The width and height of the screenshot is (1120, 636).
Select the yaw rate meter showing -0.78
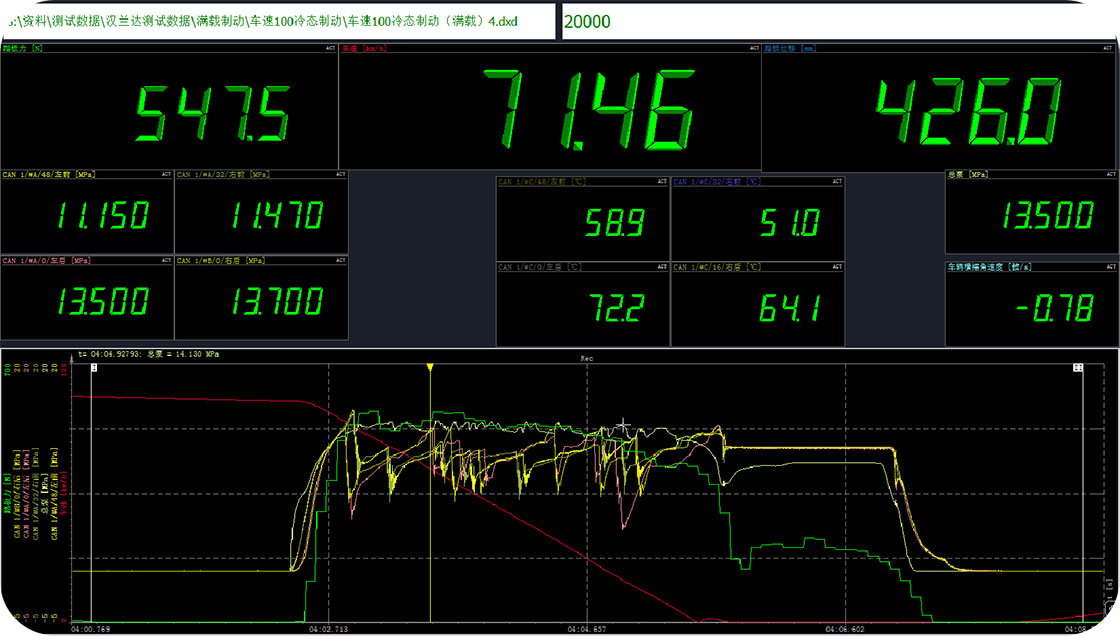pyautogui.click(x=1032, y=304)
